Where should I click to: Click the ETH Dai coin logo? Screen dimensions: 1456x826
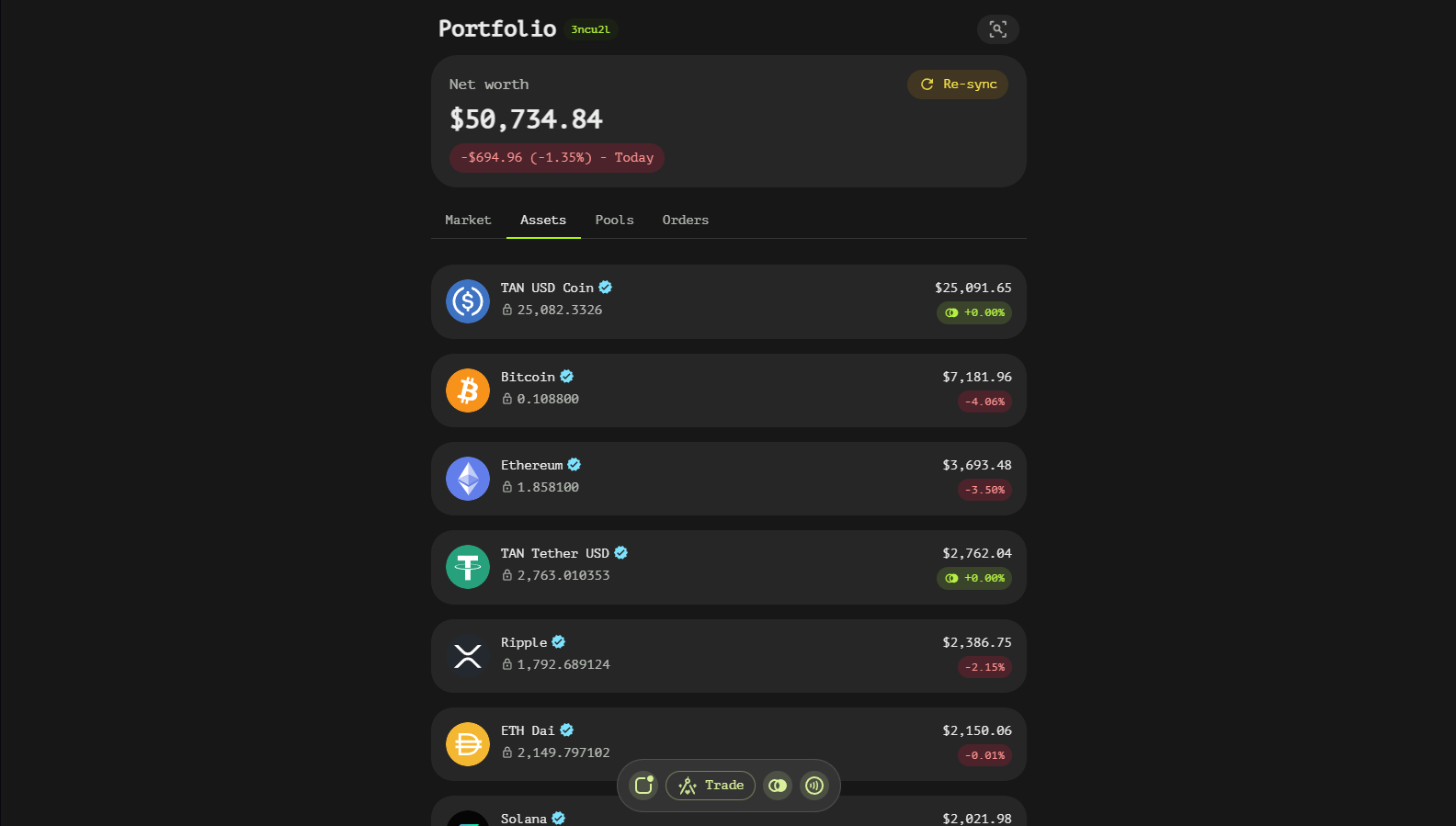(468, 744)
